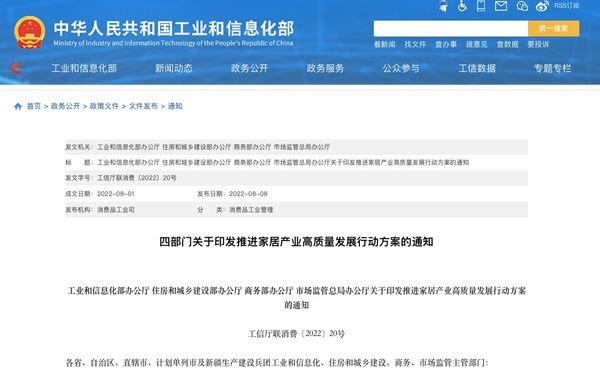This screenshot has width=600, height=373.
Task: Click the 分类 消费品工业管理 value
Action: (251, 210)
